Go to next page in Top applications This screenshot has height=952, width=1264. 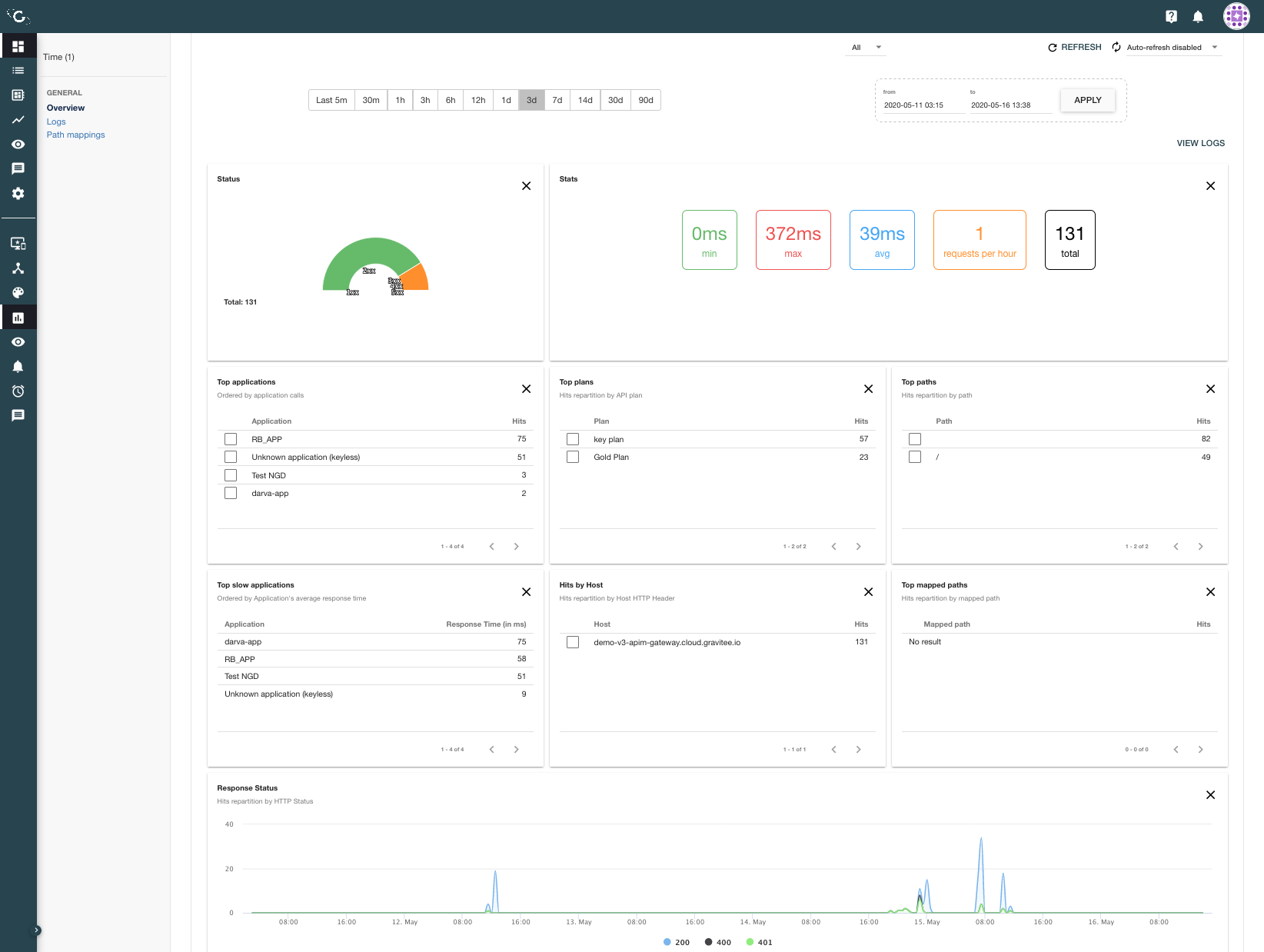516,547
